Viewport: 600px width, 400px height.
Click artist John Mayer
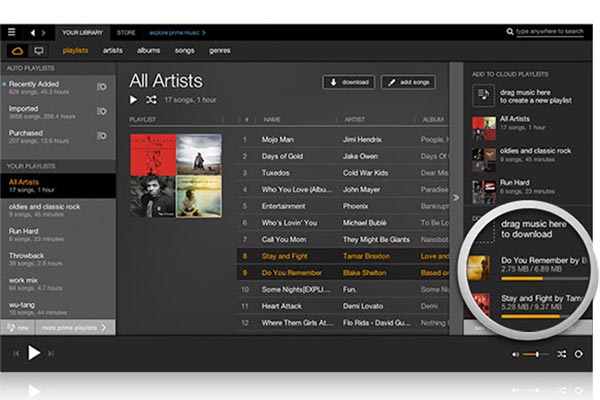coord(362,189)
